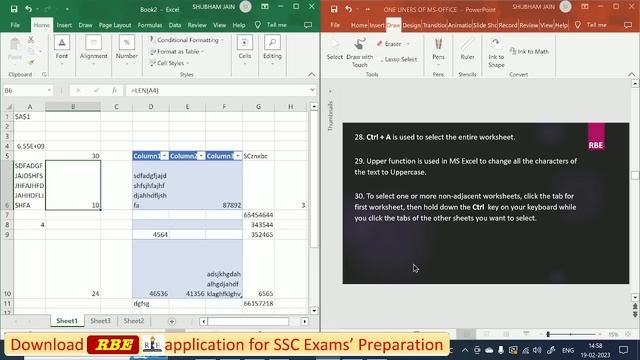Open the Alignment group in Excel
Viewport: 640px width, 360px height.
[93, 50]
